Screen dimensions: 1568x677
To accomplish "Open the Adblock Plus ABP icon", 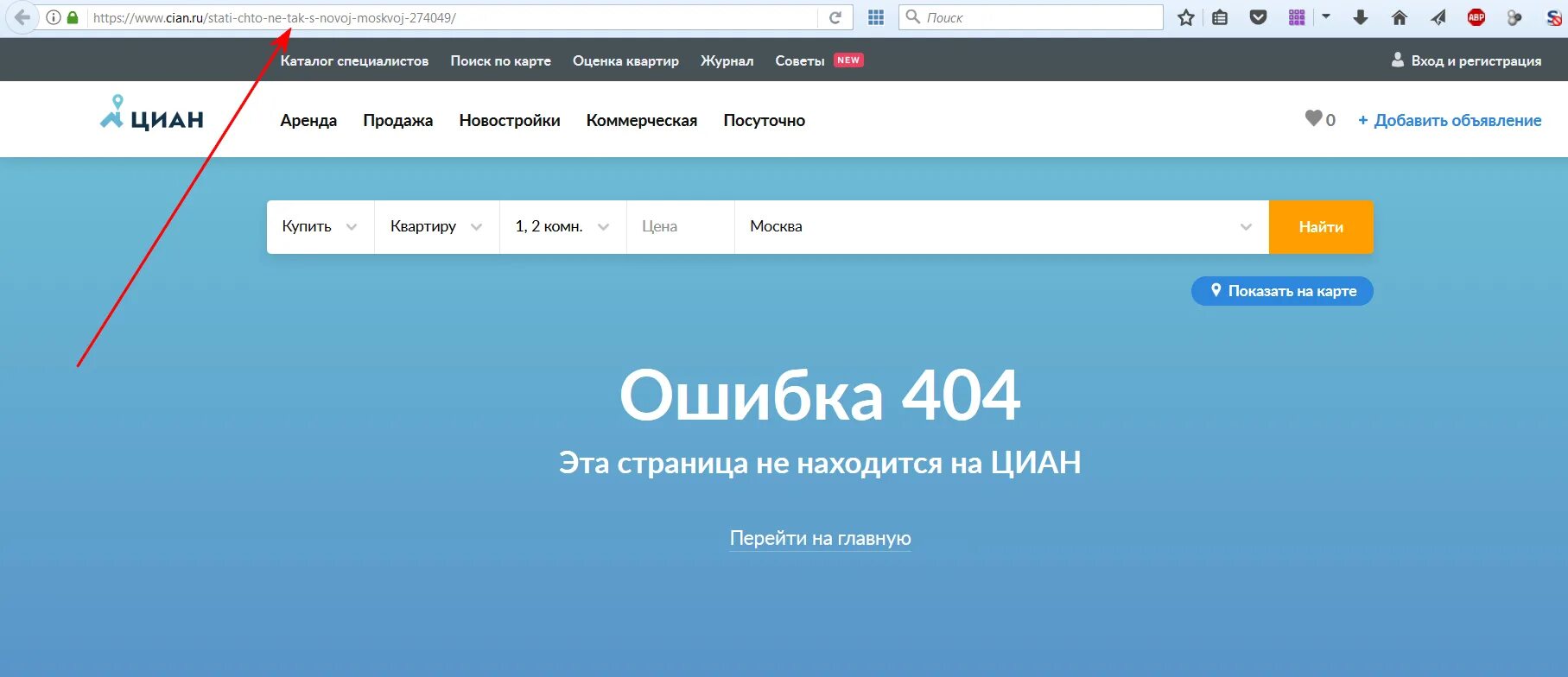I will 1476,17.
